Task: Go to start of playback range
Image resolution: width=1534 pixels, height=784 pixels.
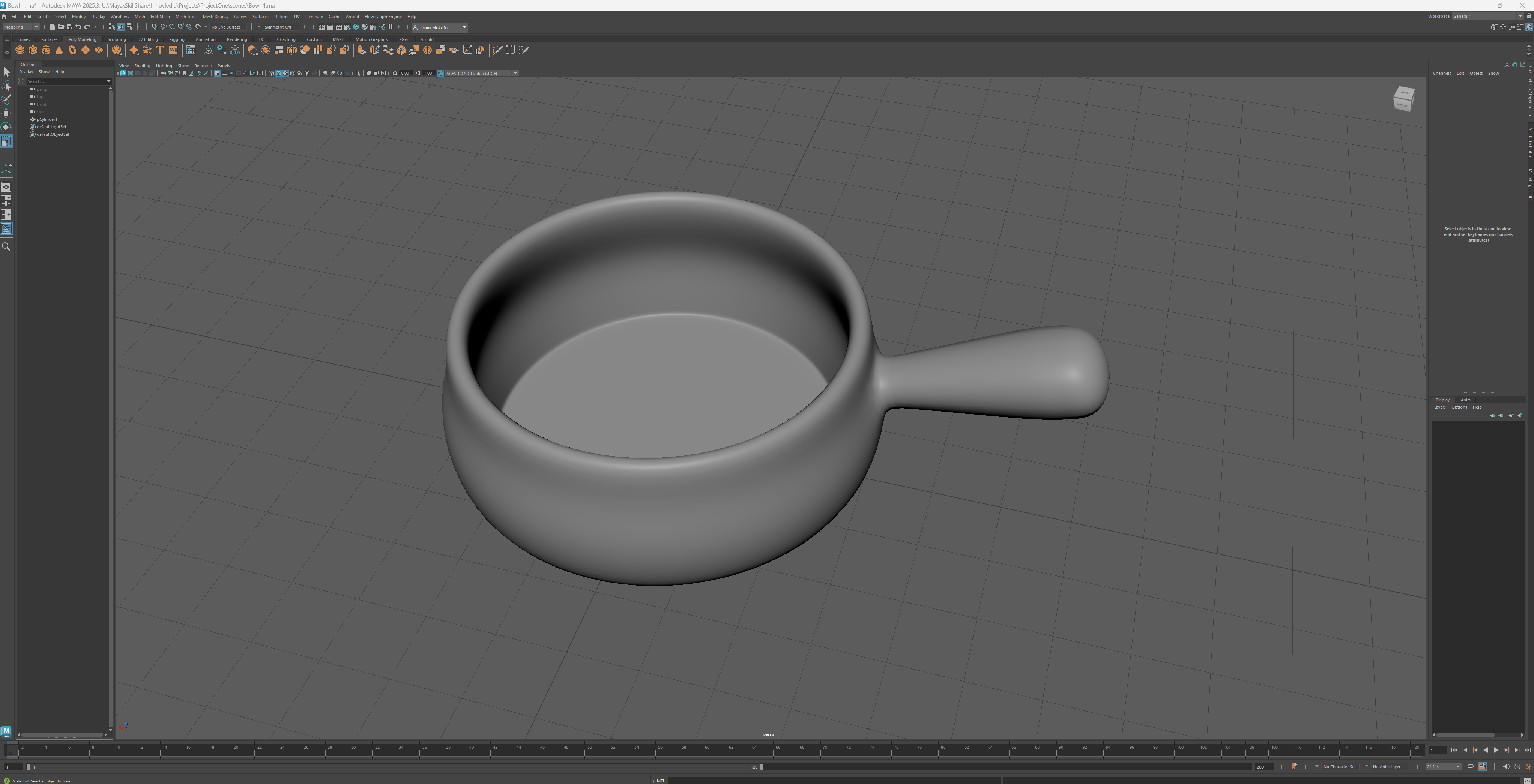Action: [1454, 750]
